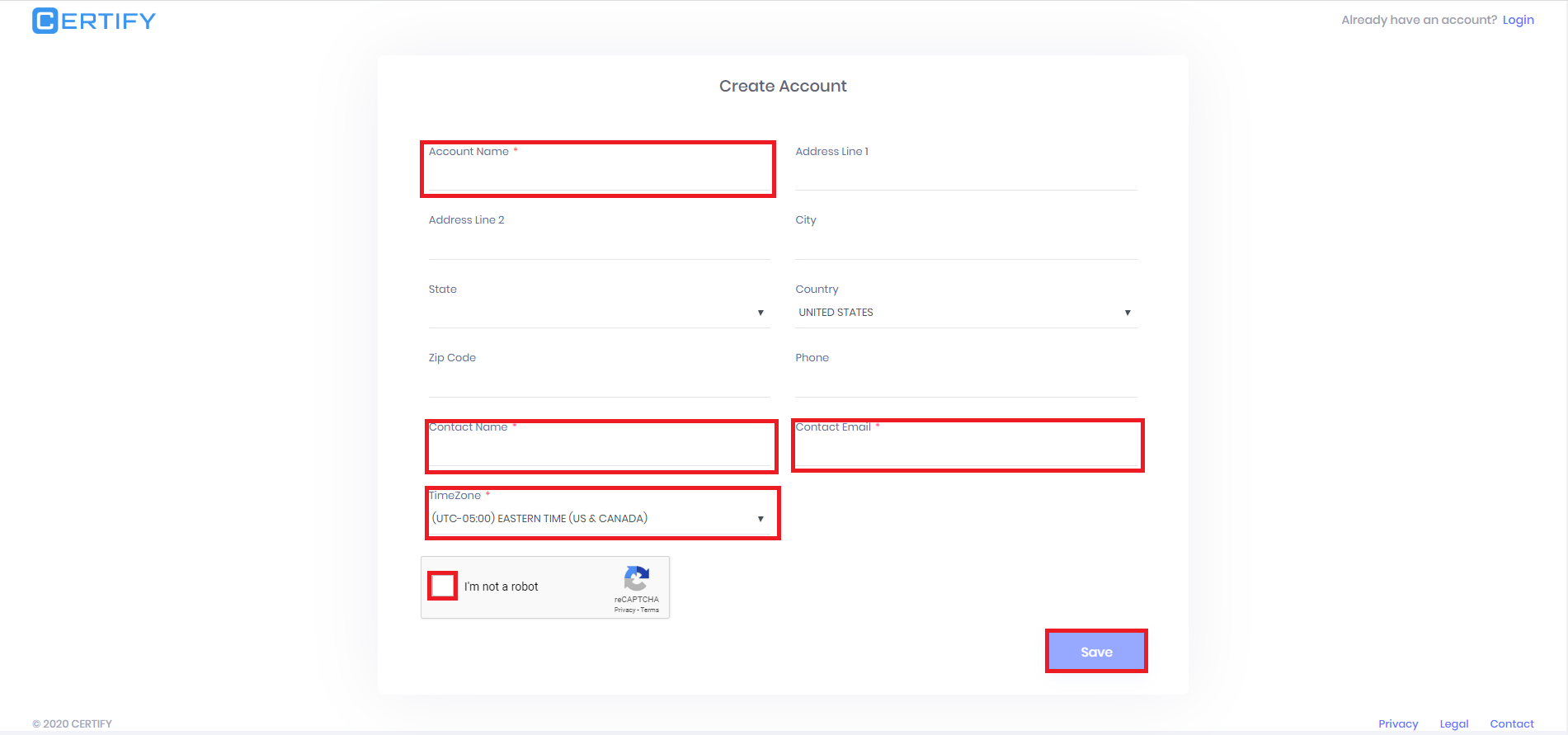Image resolution: width=1568 pixels, height=735 pixels.
Task: Select the Contact Email field
Action: point(966,451)
